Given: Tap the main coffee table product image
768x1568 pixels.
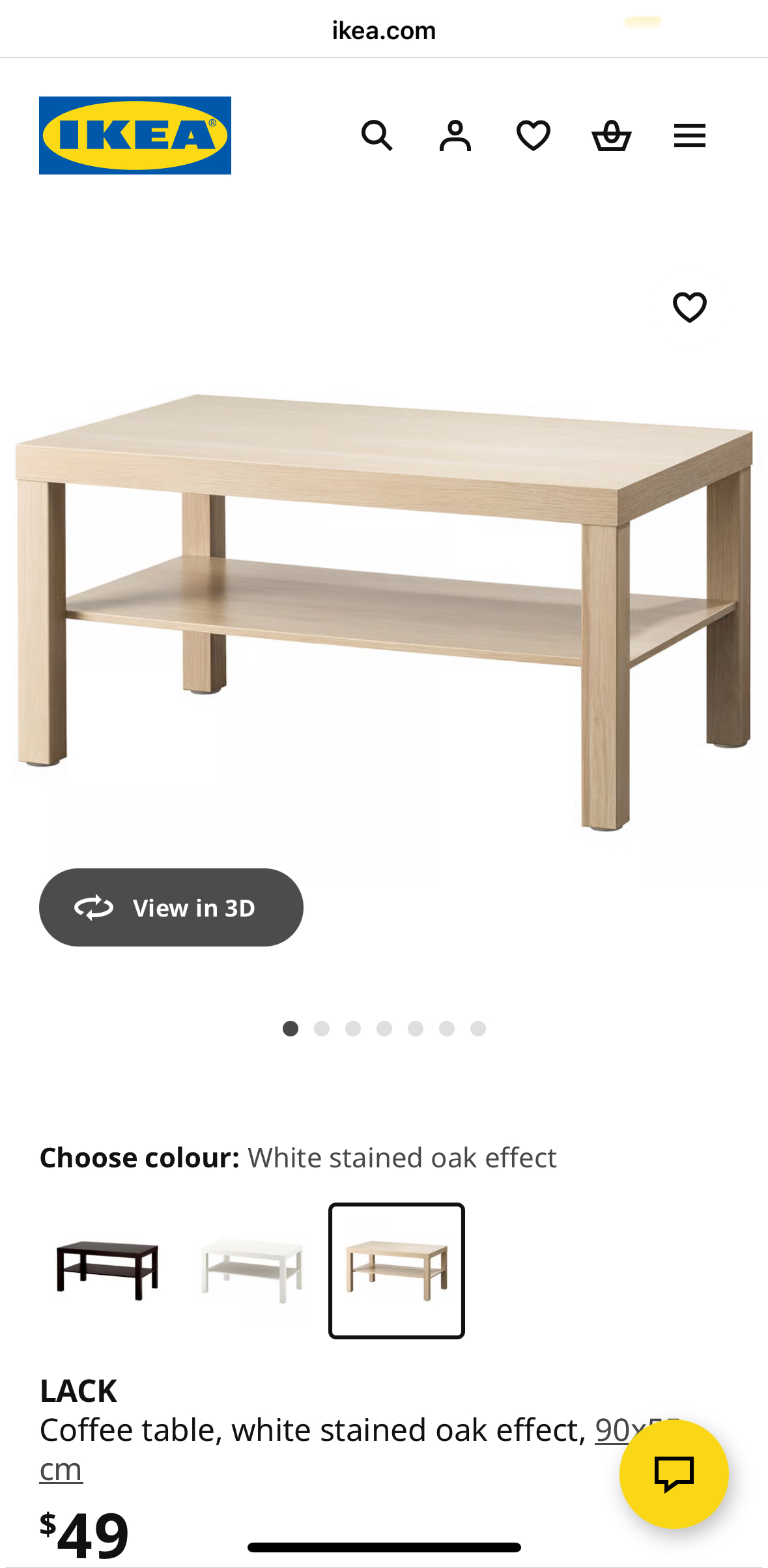Looking at the screenshot, I should (x=384, y=611).
